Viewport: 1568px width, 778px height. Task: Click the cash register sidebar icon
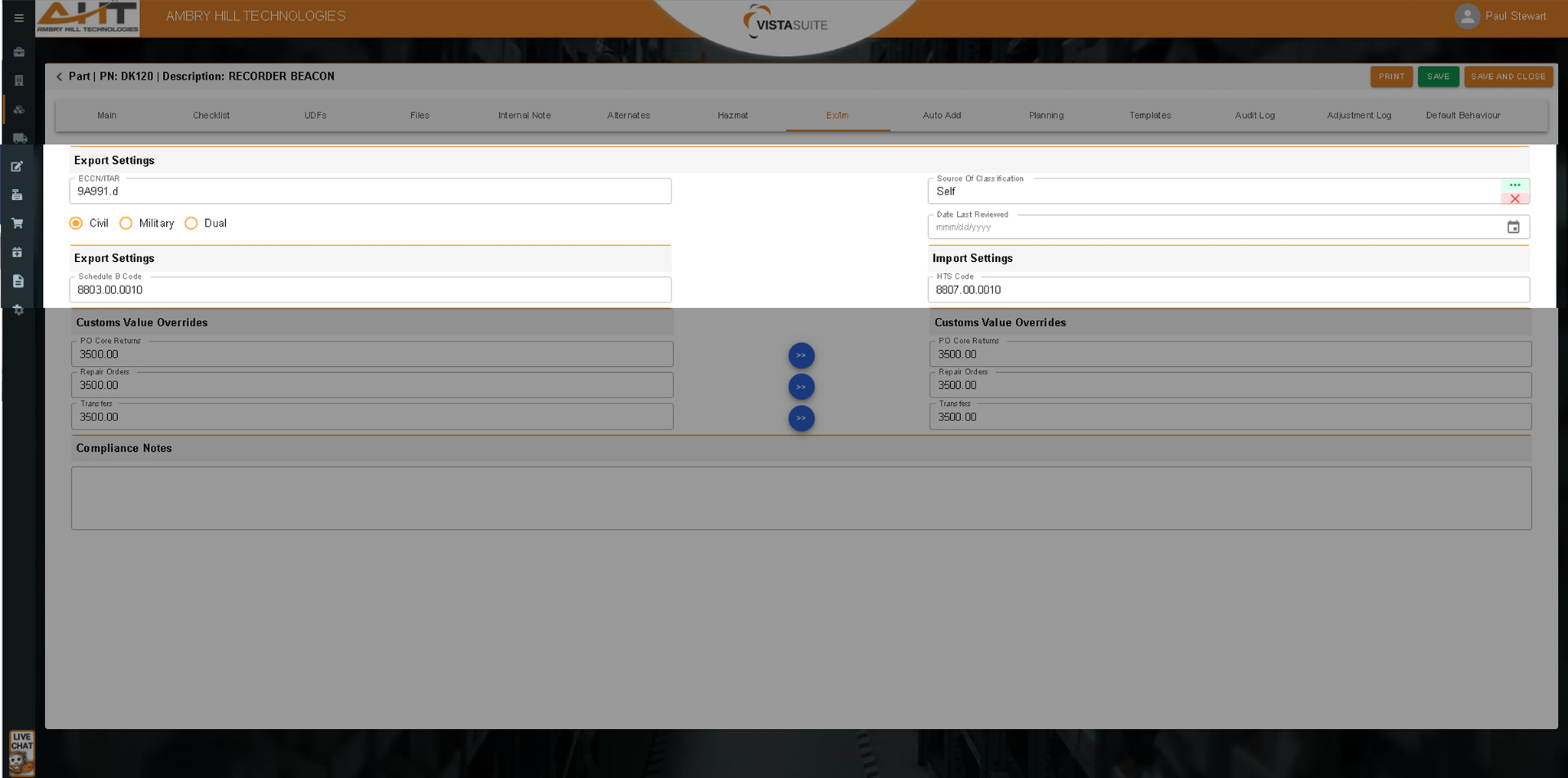point(18,195)
